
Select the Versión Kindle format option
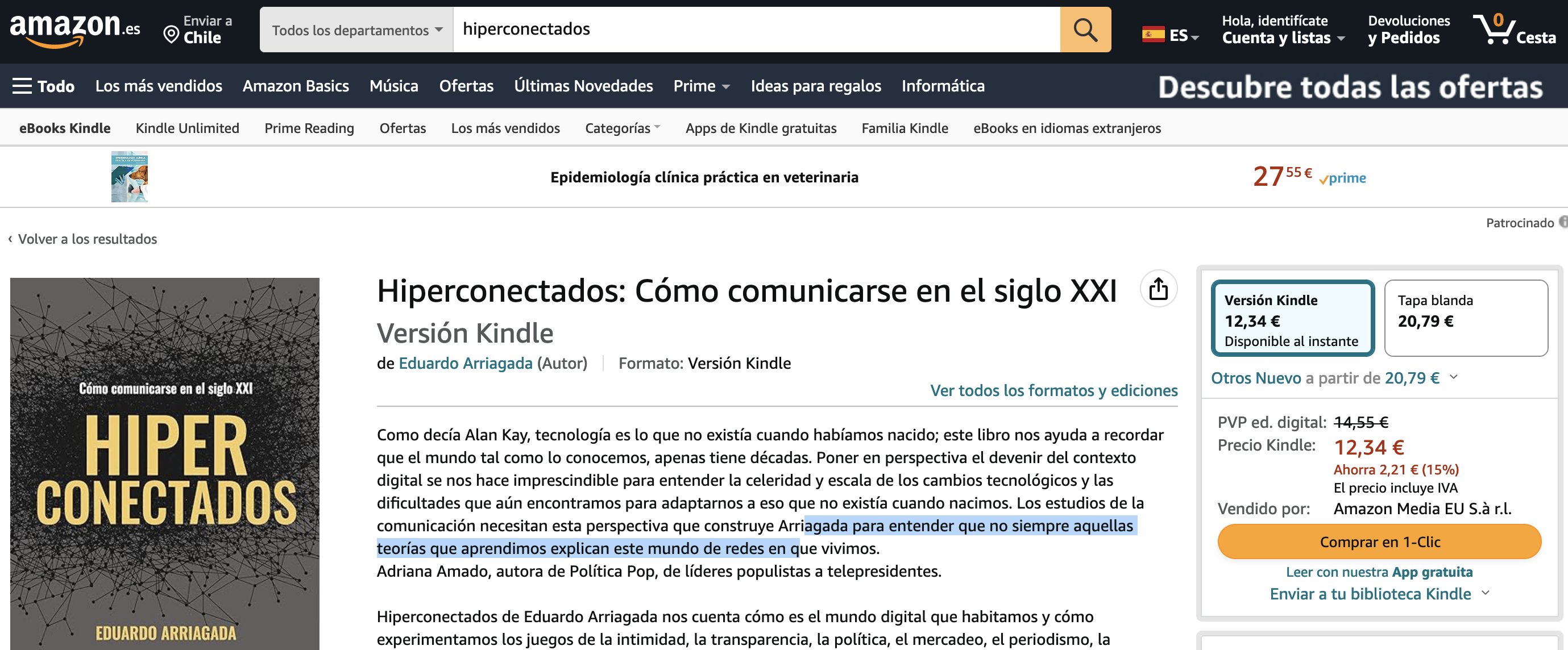coord(1293,318)
